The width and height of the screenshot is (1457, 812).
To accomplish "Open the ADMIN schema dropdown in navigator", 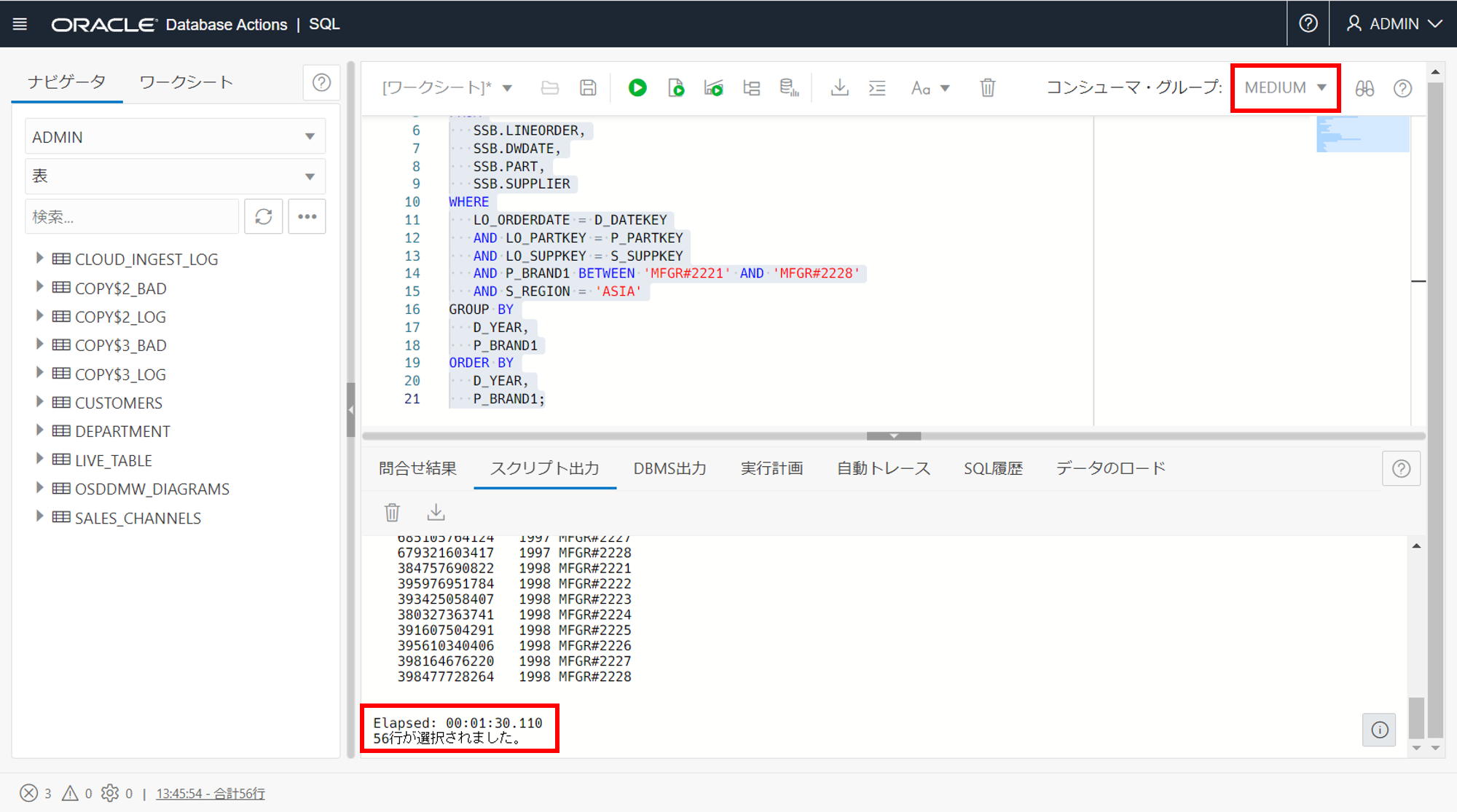I will (175, 137).
